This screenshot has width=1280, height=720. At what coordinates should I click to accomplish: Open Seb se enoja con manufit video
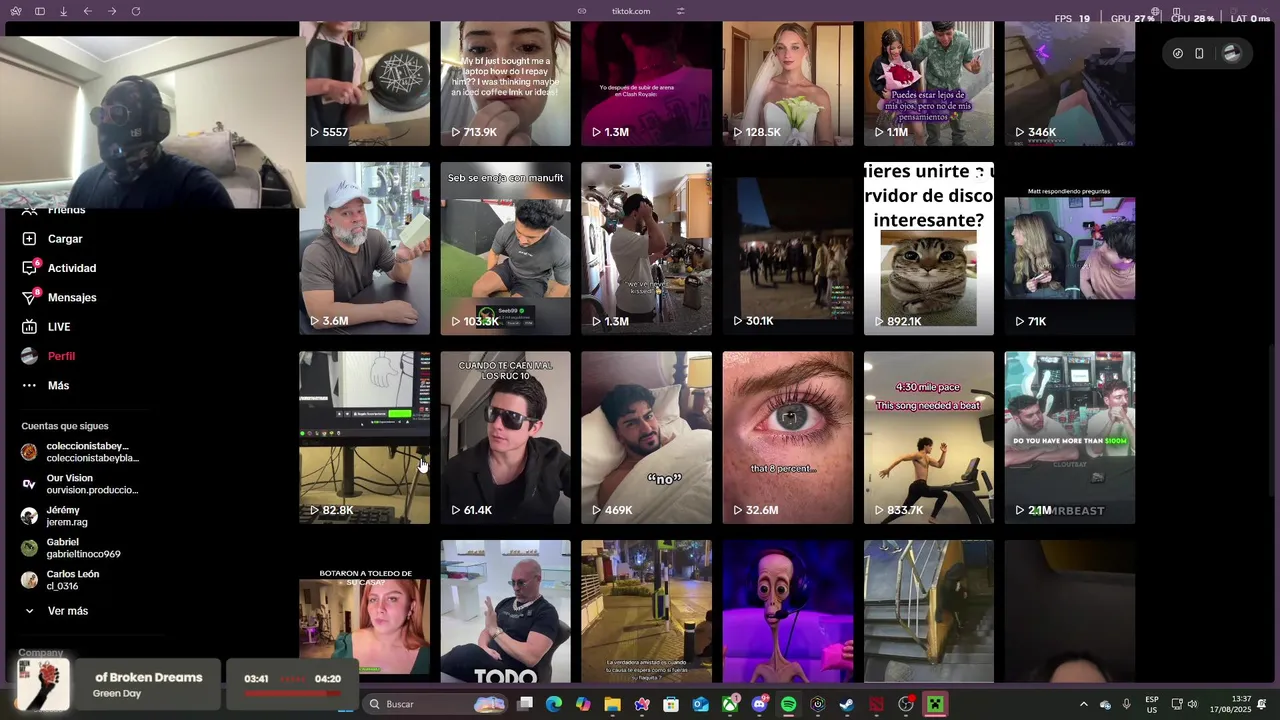(506, 248)
